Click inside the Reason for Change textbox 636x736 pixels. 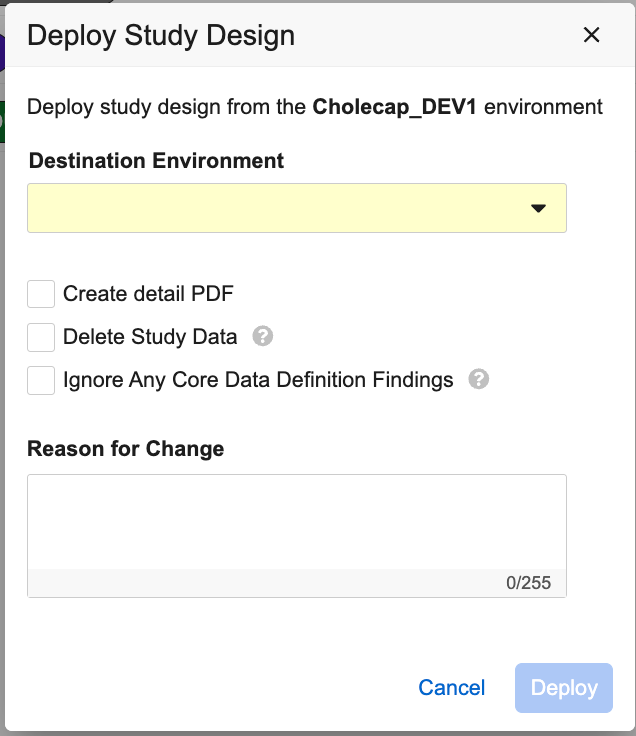[x=296, y=522]
